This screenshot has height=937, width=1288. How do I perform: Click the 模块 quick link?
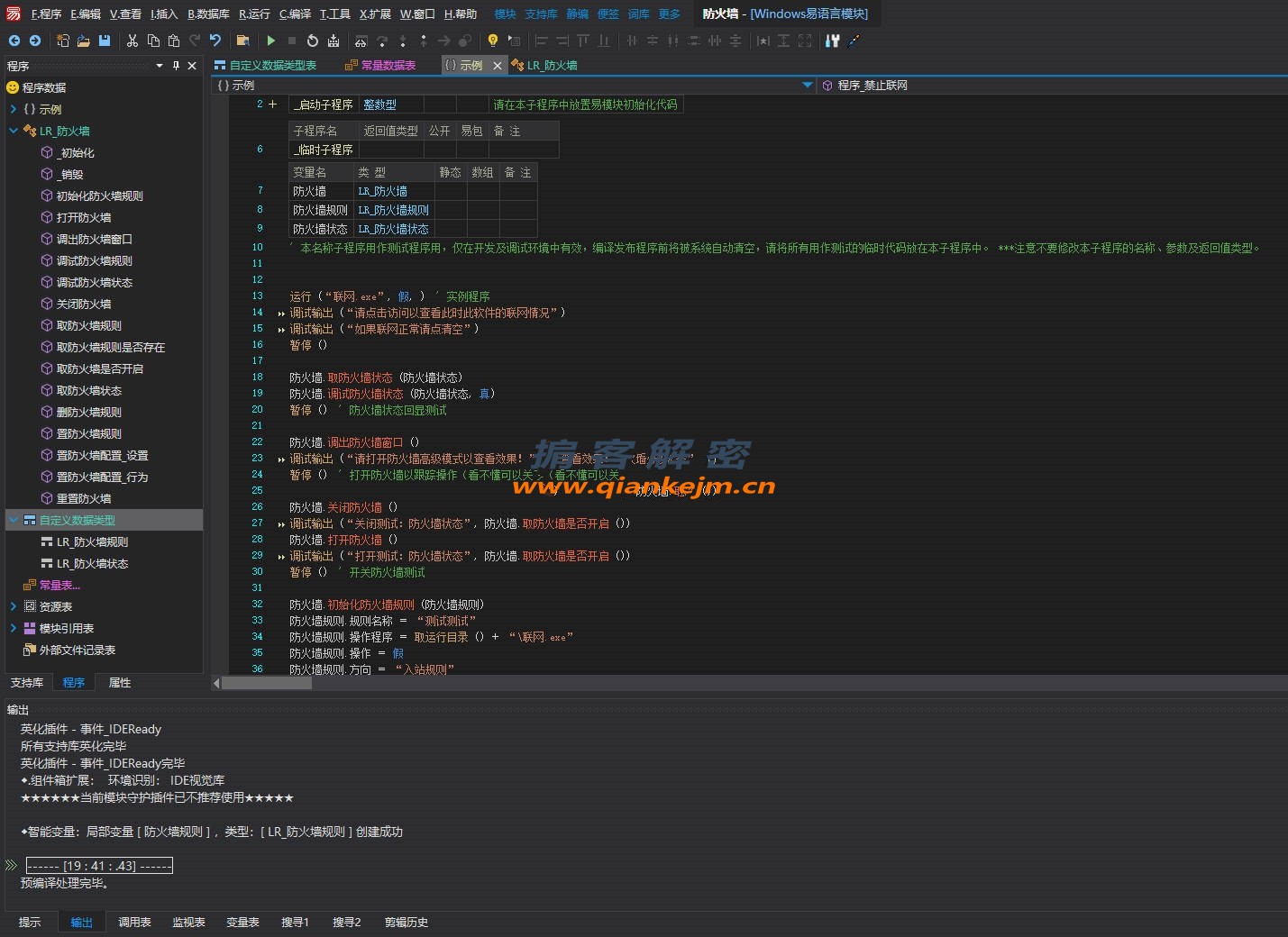point(505,14)
